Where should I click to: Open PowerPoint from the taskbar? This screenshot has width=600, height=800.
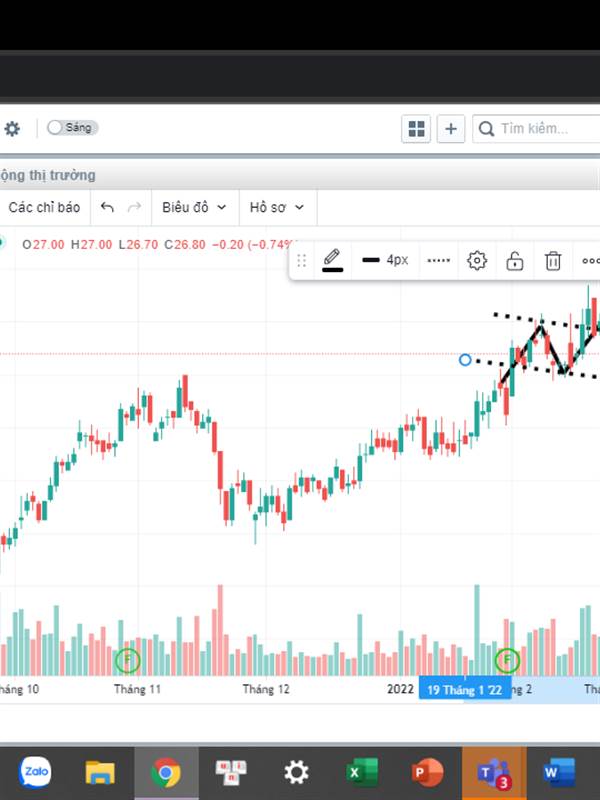[427, 772]
